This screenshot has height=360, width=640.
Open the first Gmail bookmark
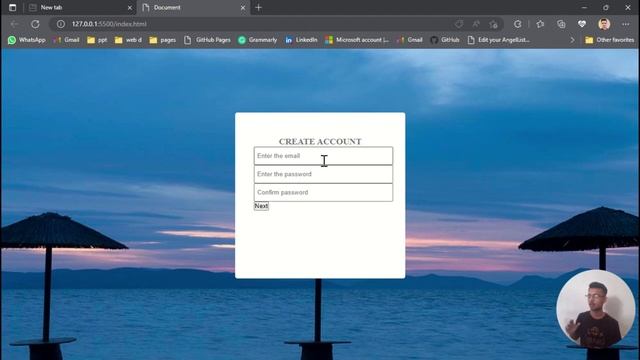(x=66, y=40)
